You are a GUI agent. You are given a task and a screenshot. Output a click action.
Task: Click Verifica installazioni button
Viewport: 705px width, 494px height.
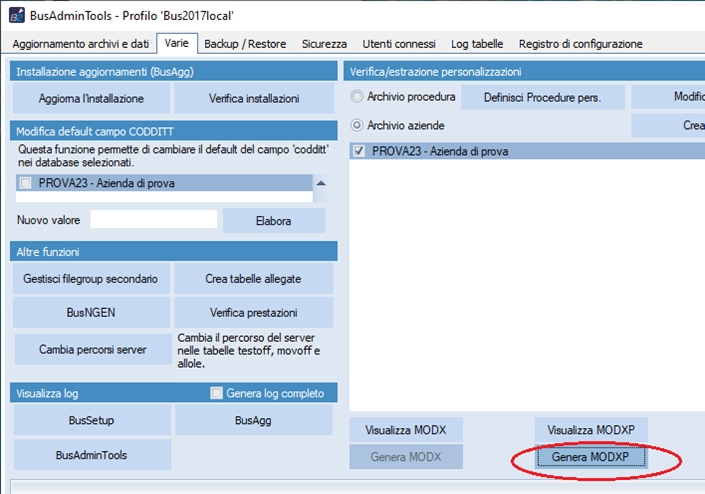(x=254, y=98)
